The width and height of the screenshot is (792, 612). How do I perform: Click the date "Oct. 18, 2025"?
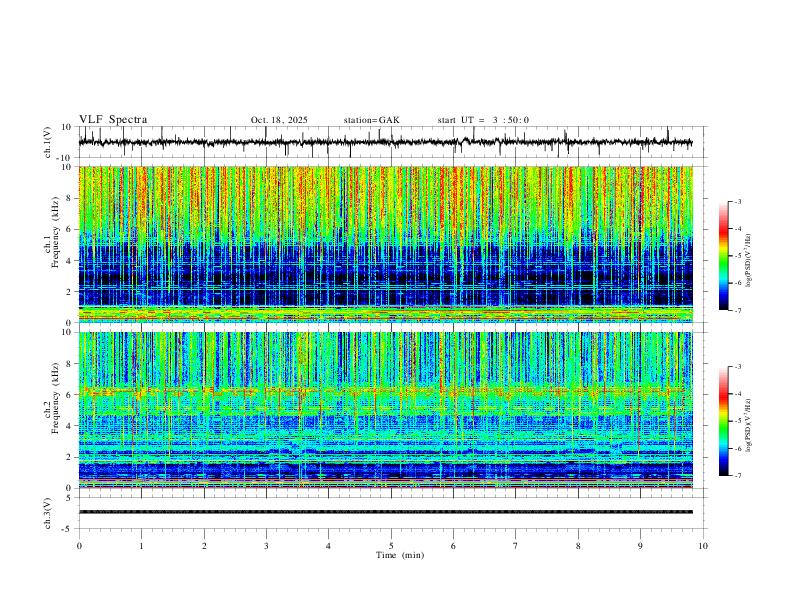pyautogui.click(x=279, y=120)
